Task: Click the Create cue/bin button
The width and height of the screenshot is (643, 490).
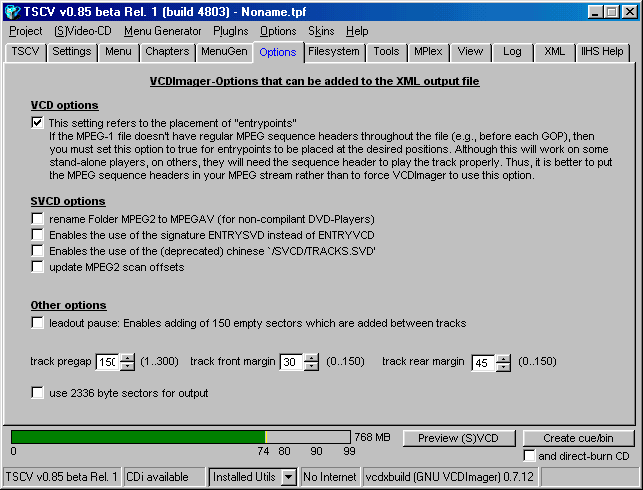Action: [577, 438]
